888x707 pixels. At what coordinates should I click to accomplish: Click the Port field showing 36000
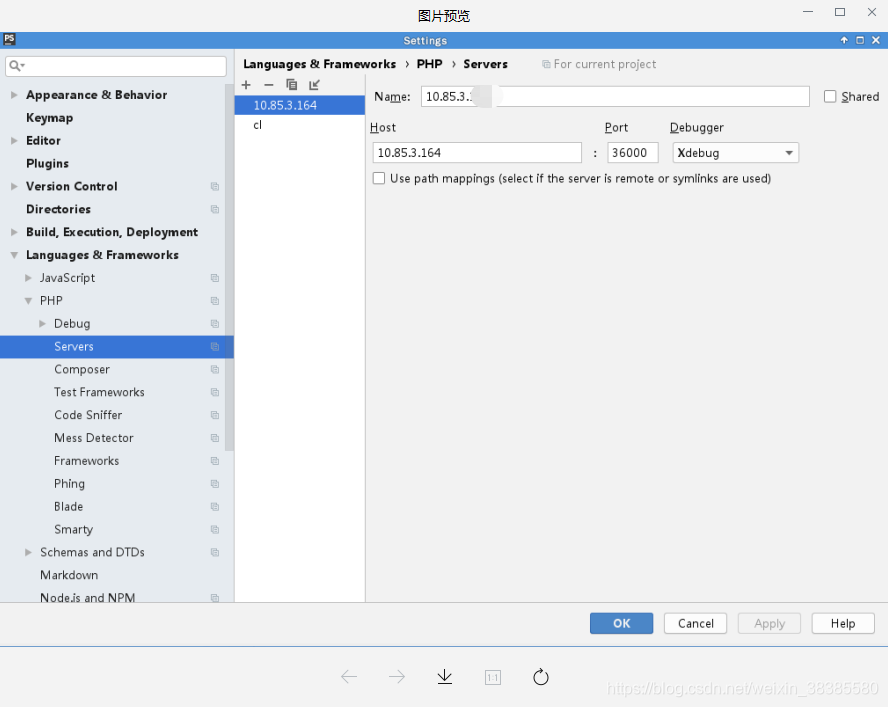(633, 153)
